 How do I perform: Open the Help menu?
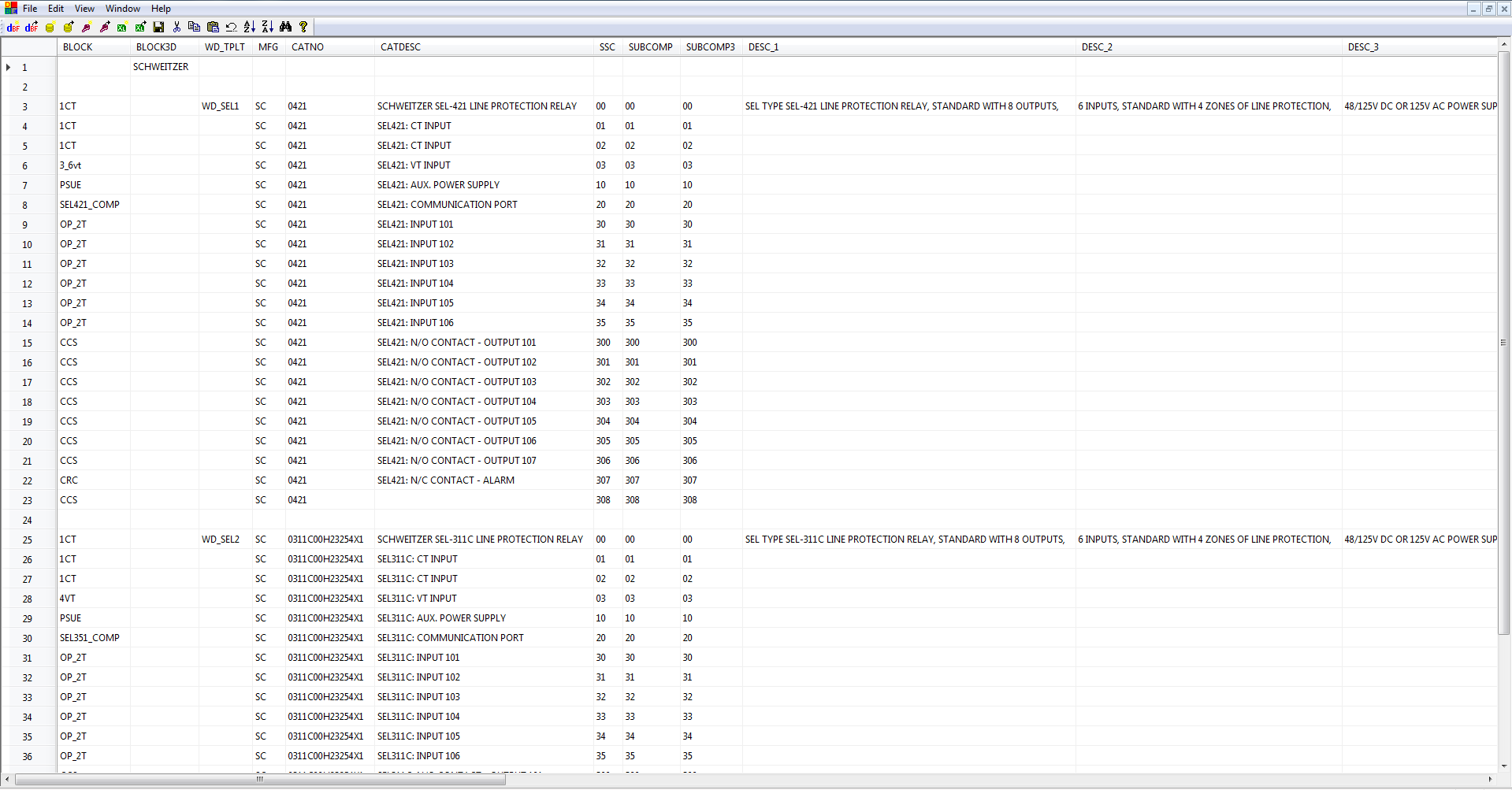click(161, 9)
